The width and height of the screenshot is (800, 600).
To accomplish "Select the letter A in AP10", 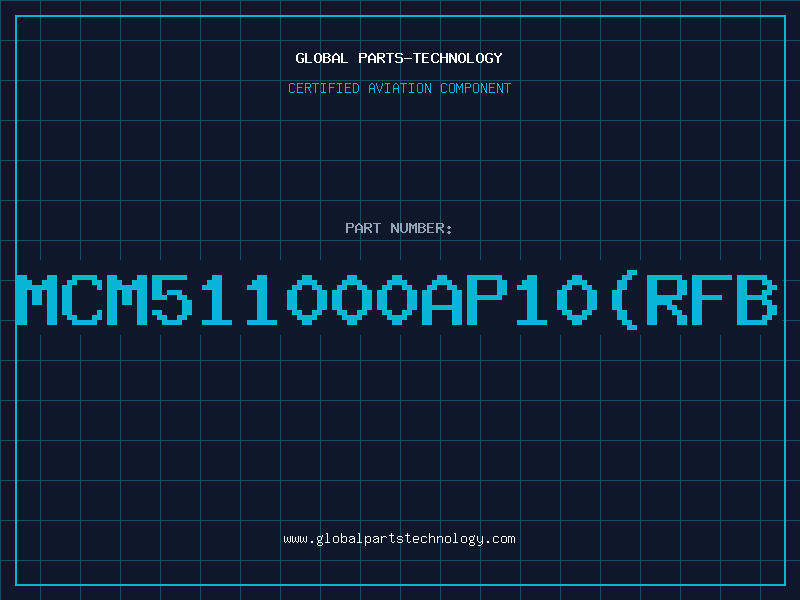I will click(x=442, y=300).
